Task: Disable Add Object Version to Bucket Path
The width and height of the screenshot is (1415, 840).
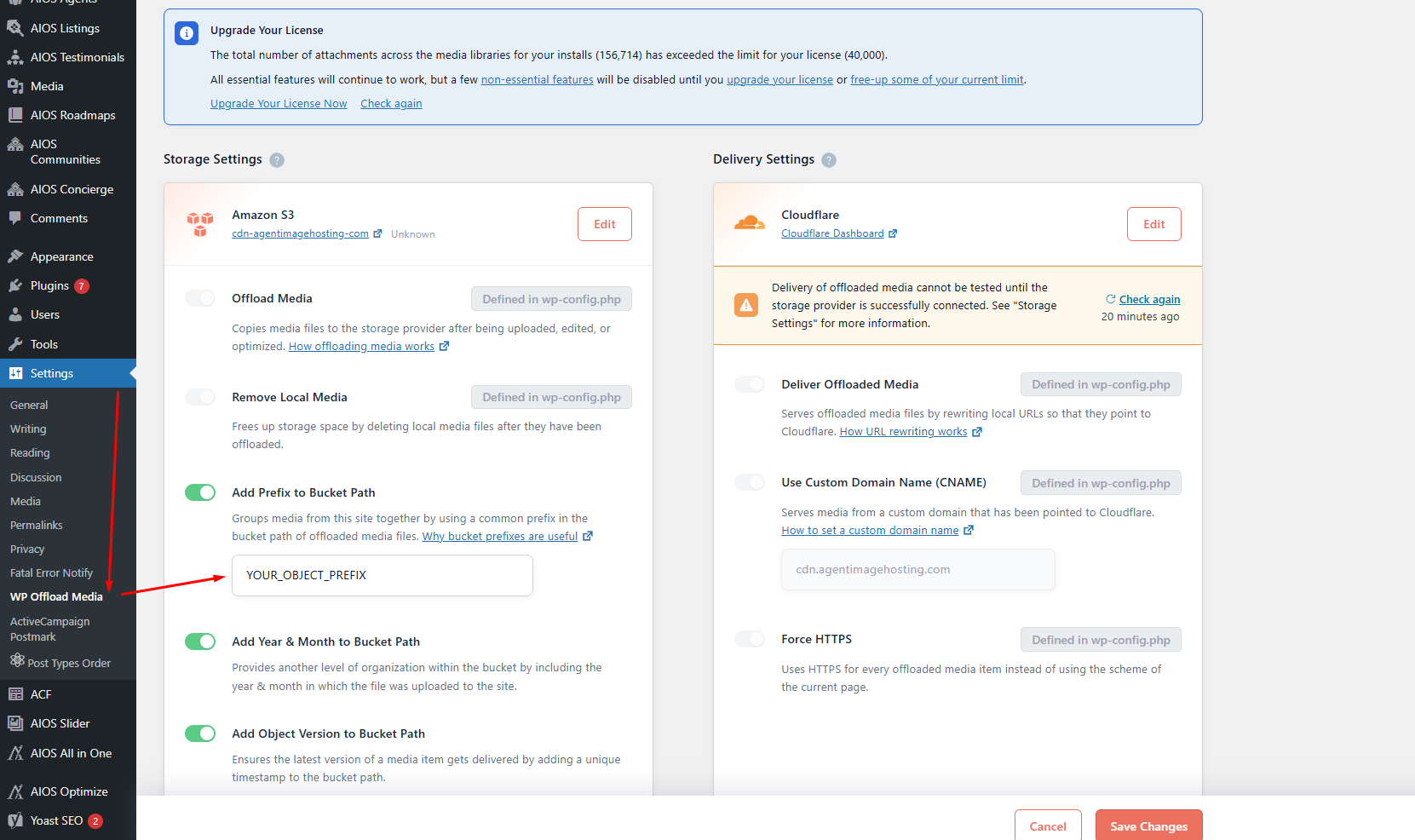Action: pos(200,734)
